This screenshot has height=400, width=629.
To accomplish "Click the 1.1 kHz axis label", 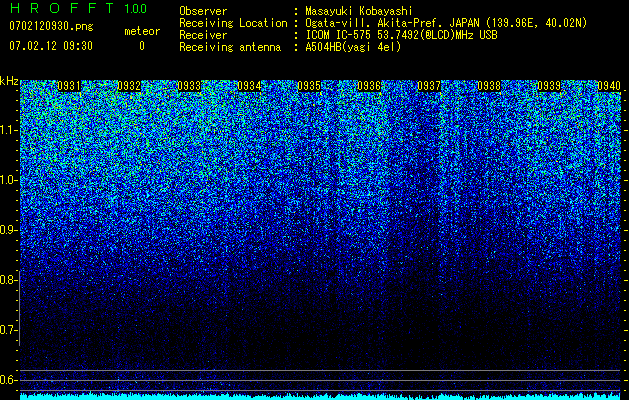I will (x=8, y=130).
